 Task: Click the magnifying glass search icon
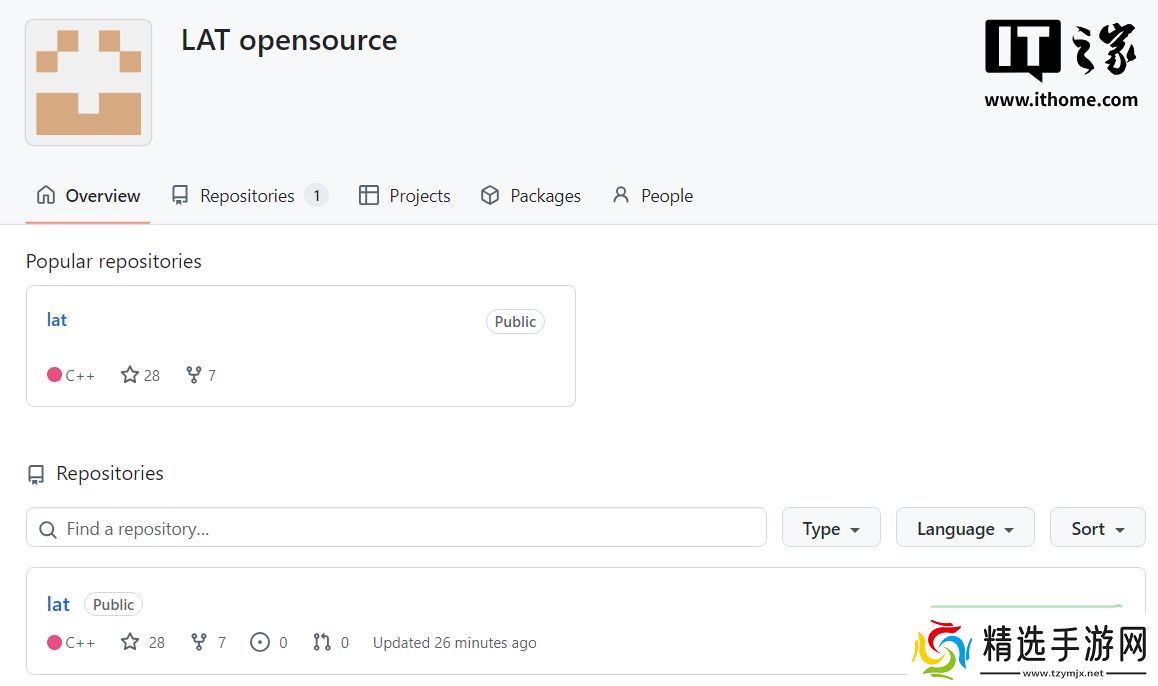pyautogui.click(x=47, y=529)
